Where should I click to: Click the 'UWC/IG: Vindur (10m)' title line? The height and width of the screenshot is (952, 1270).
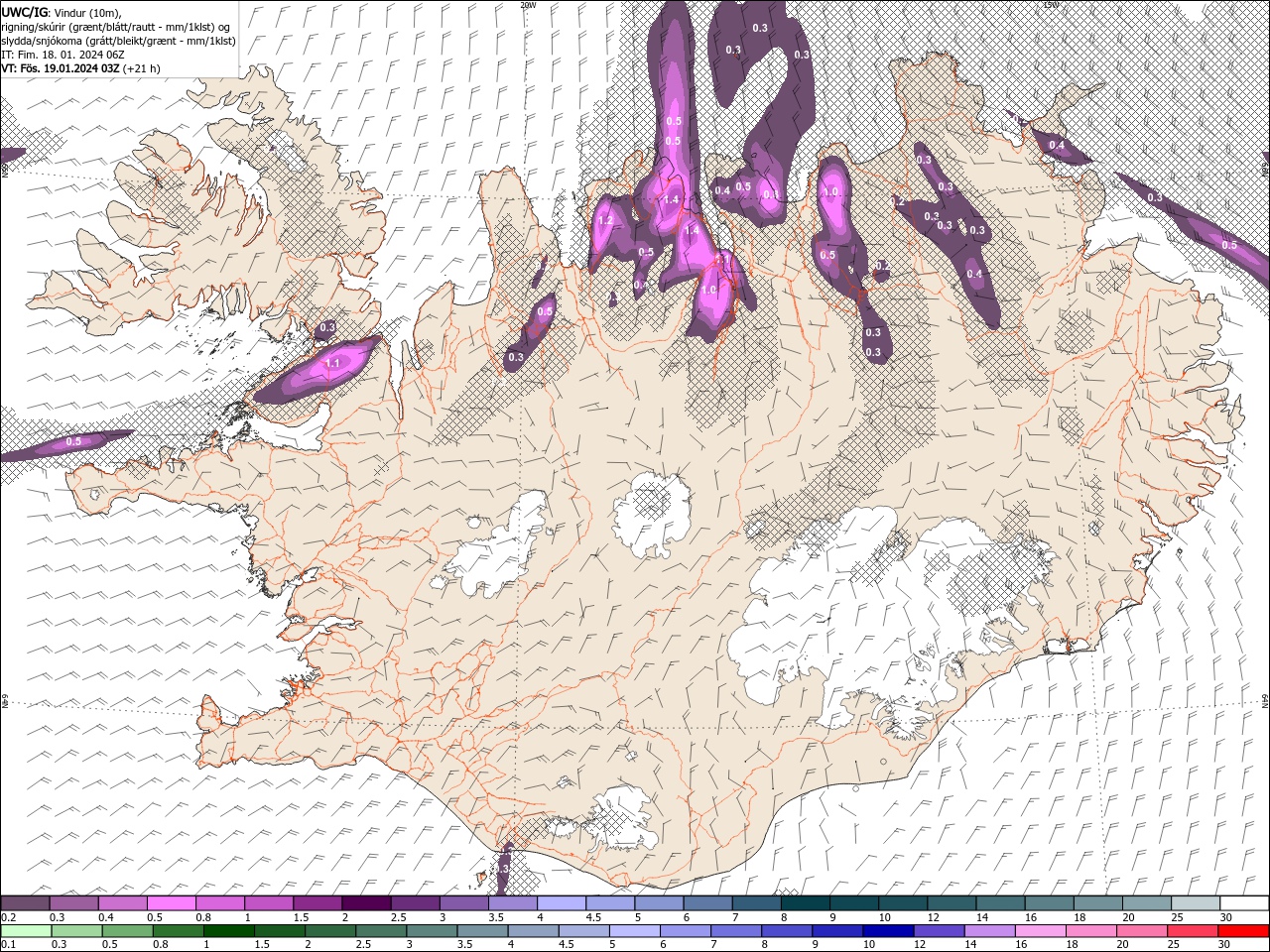[x=61, y=11]
